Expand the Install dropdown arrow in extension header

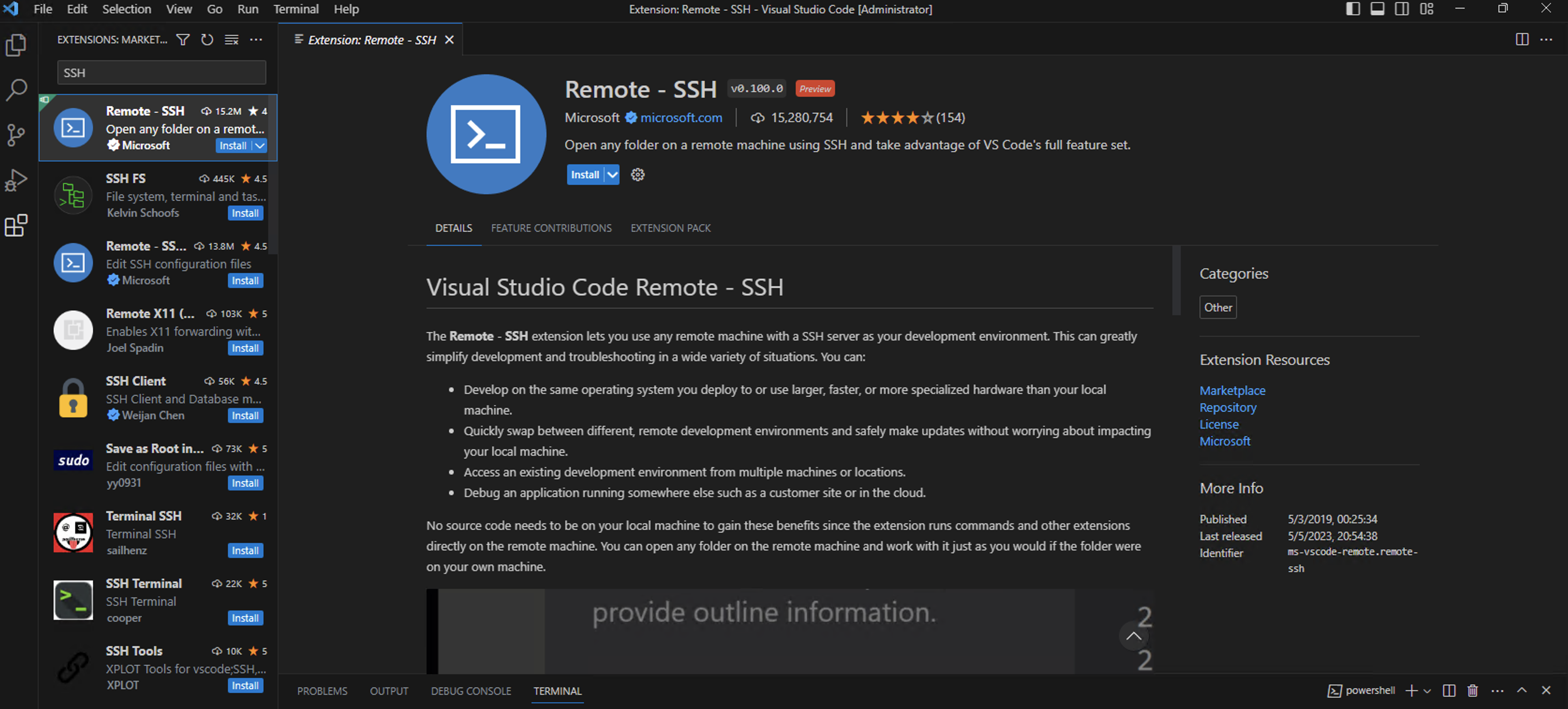tap(612, 175)
